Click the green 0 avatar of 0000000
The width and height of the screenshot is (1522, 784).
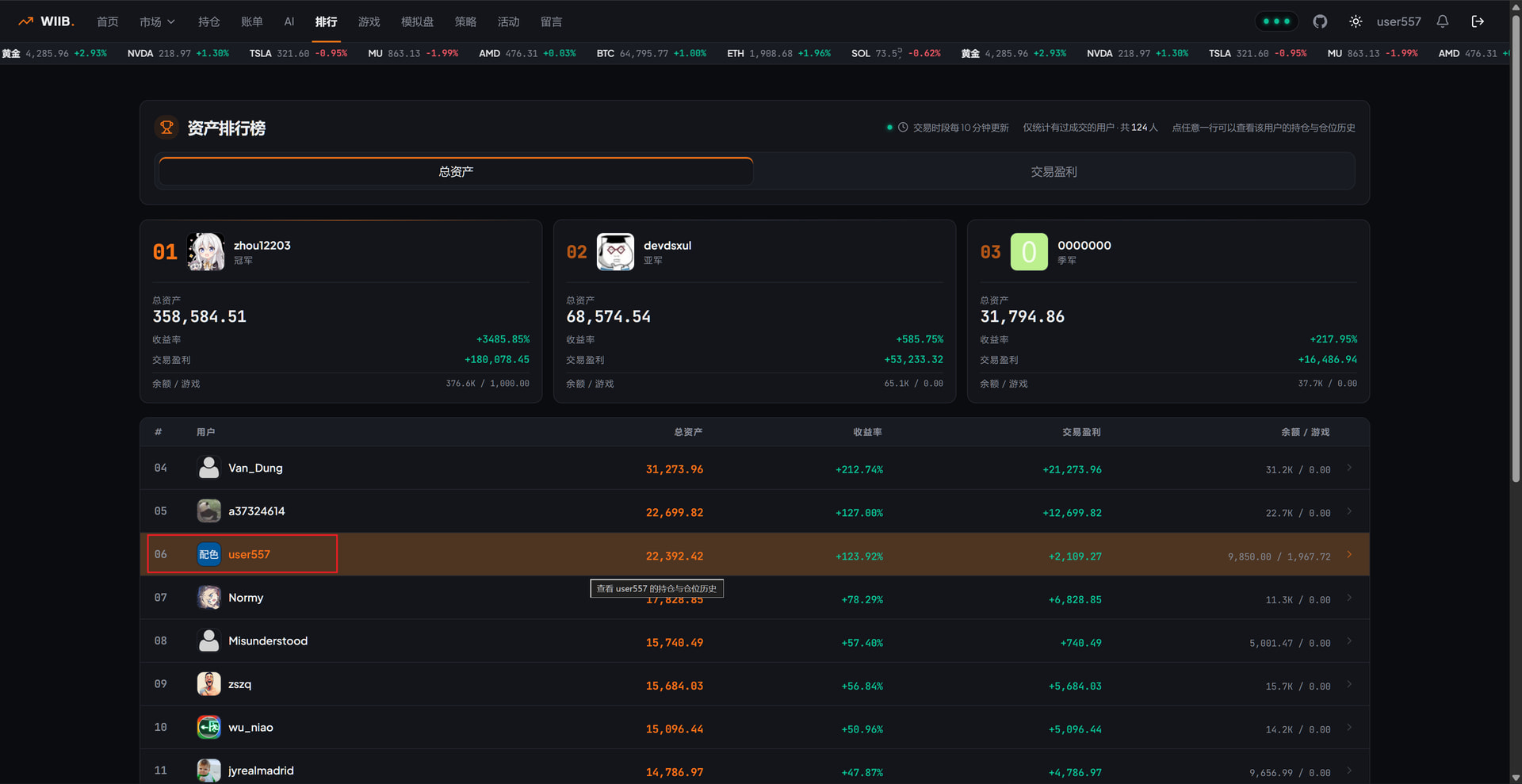pyautogui.click(x=1029, y=252)
